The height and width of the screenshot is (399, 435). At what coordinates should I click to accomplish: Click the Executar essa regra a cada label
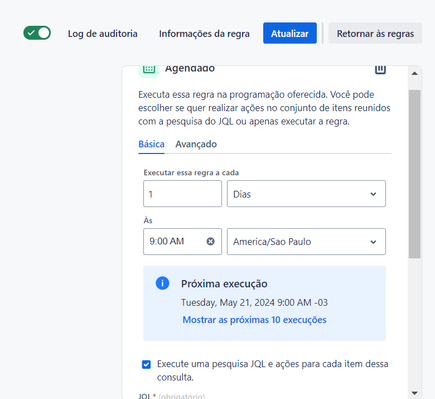[191, 173]
